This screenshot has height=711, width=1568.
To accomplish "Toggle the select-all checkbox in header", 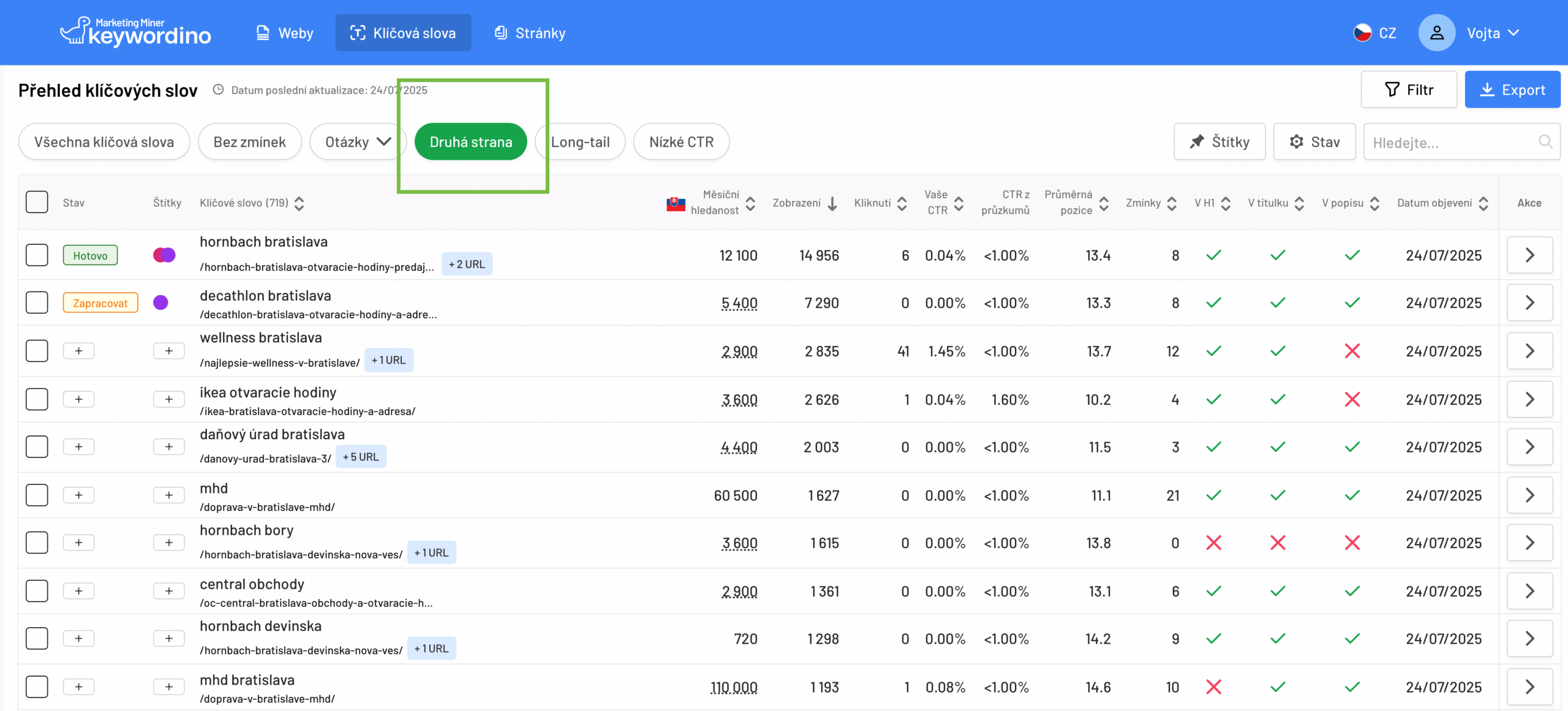I will tap(37, 202).
